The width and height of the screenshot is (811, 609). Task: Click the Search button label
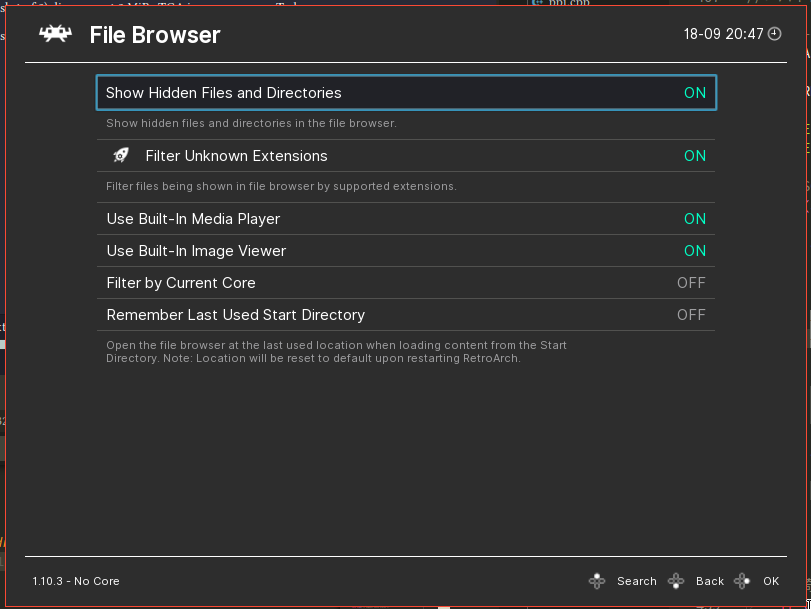[x=637, y=581]
